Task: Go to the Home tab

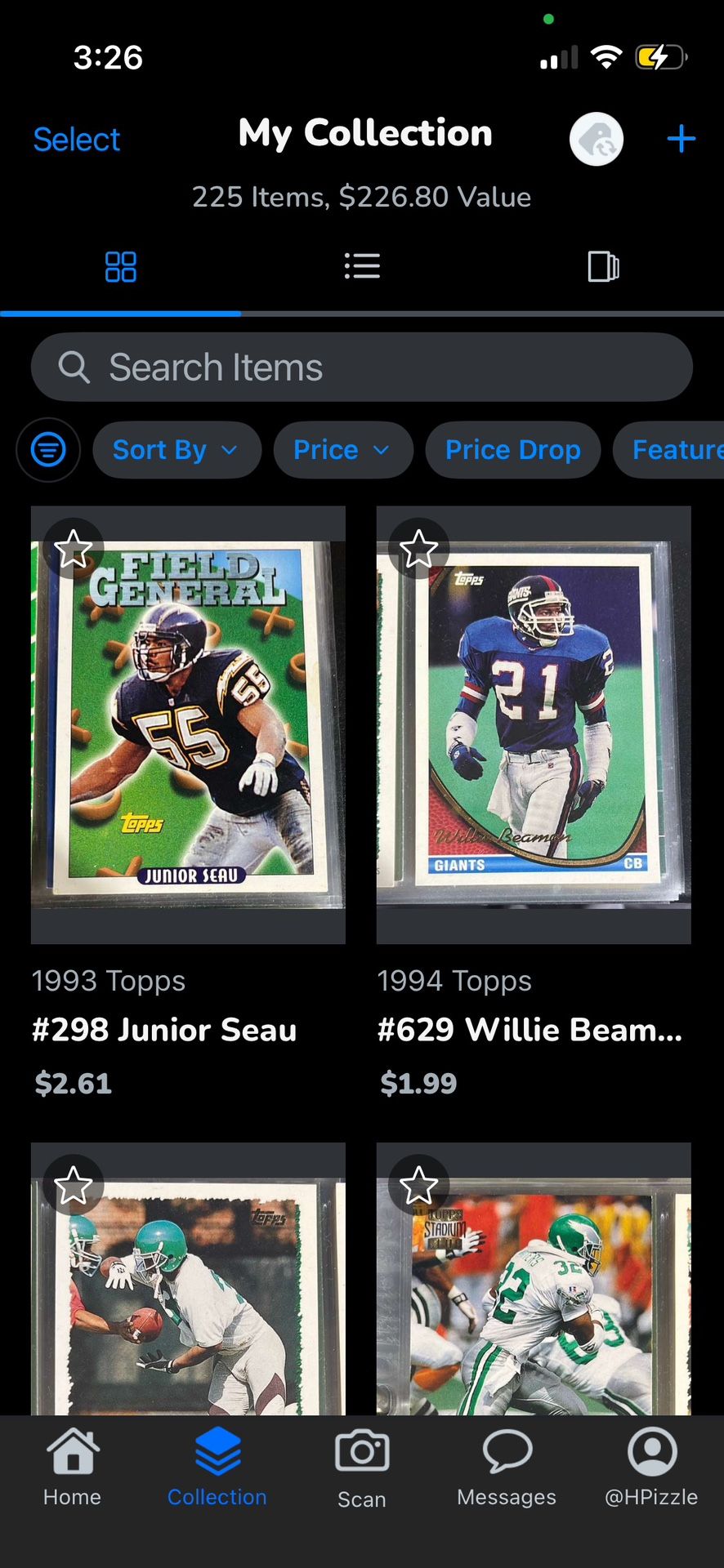Action: pyautogui.click(x=73, y=1468)
